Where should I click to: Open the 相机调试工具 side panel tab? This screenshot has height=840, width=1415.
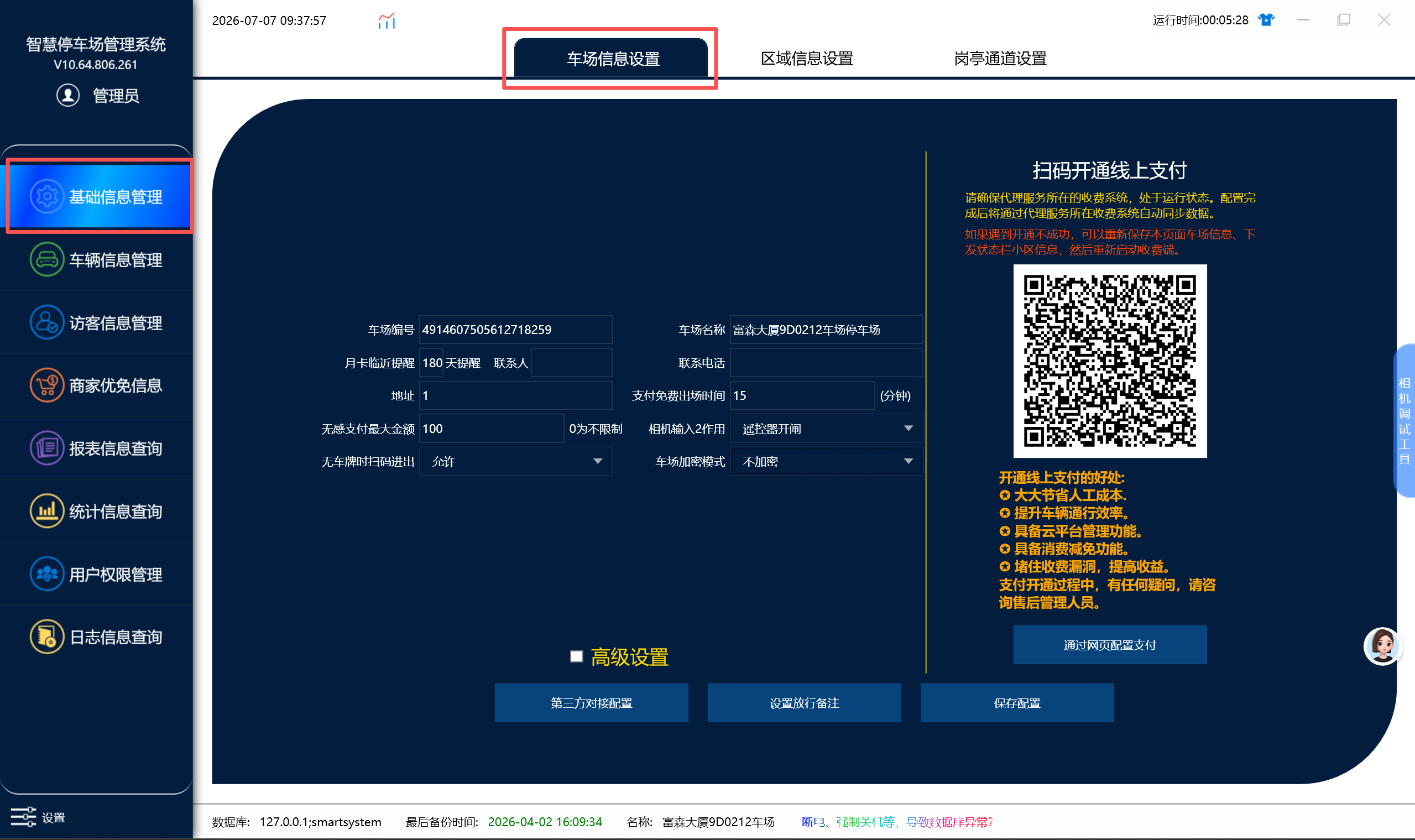click(1404, 421)
